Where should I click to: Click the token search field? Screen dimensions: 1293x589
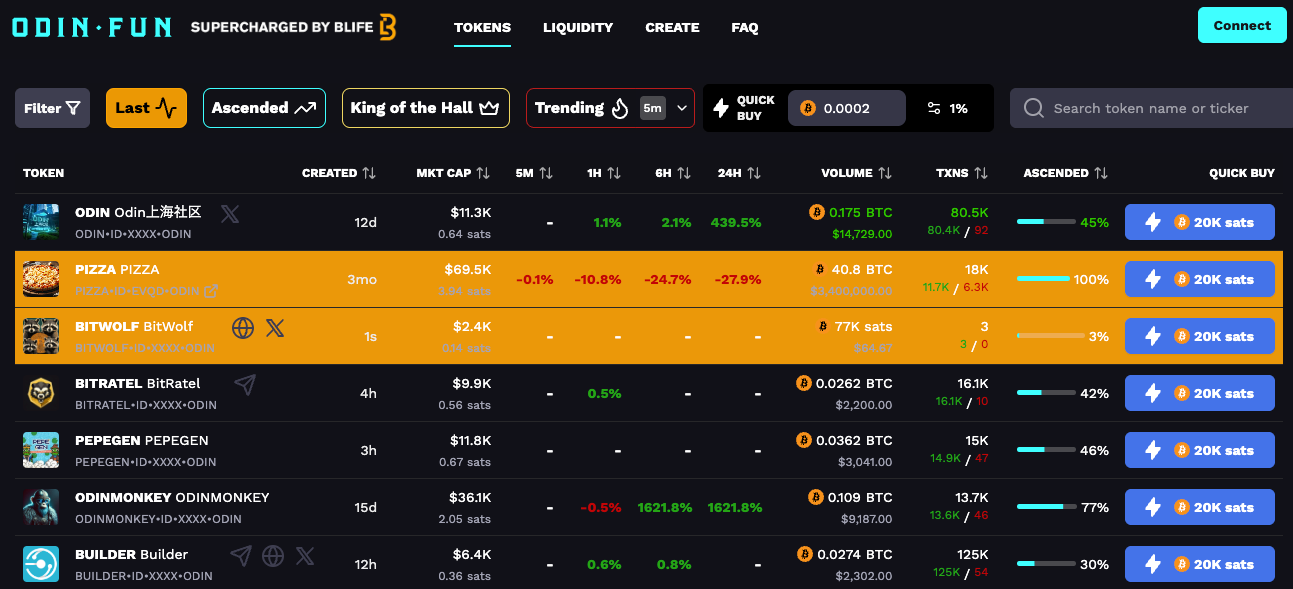tap(1151, 108)
